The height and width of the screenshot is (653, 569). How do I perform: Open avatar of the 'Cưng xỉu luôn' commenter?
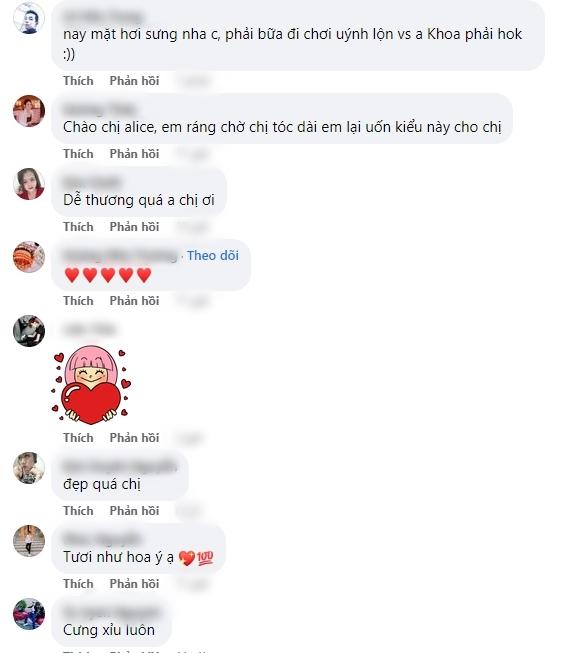point(29,614)
